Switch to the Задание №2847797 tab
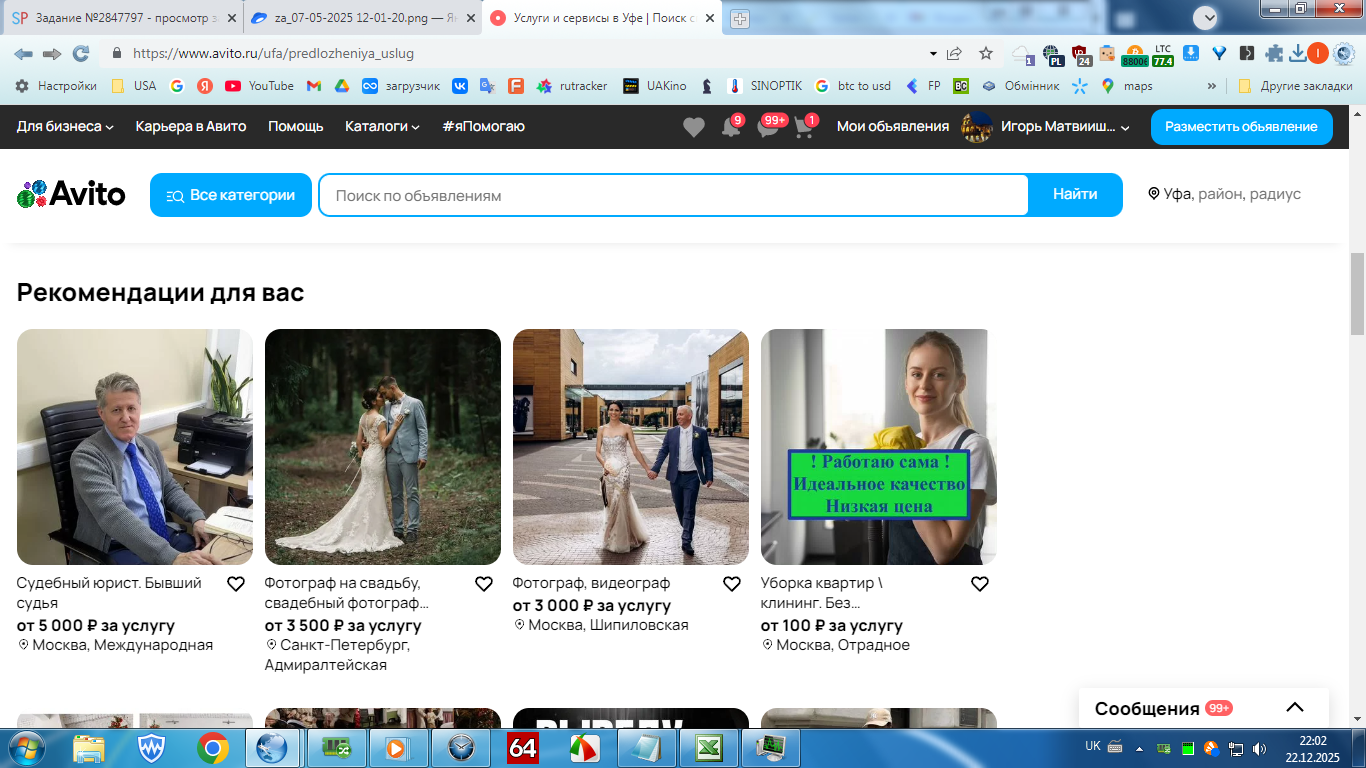Image resolution: width=1366 pixels, height=768 pixels. point(123,19)
